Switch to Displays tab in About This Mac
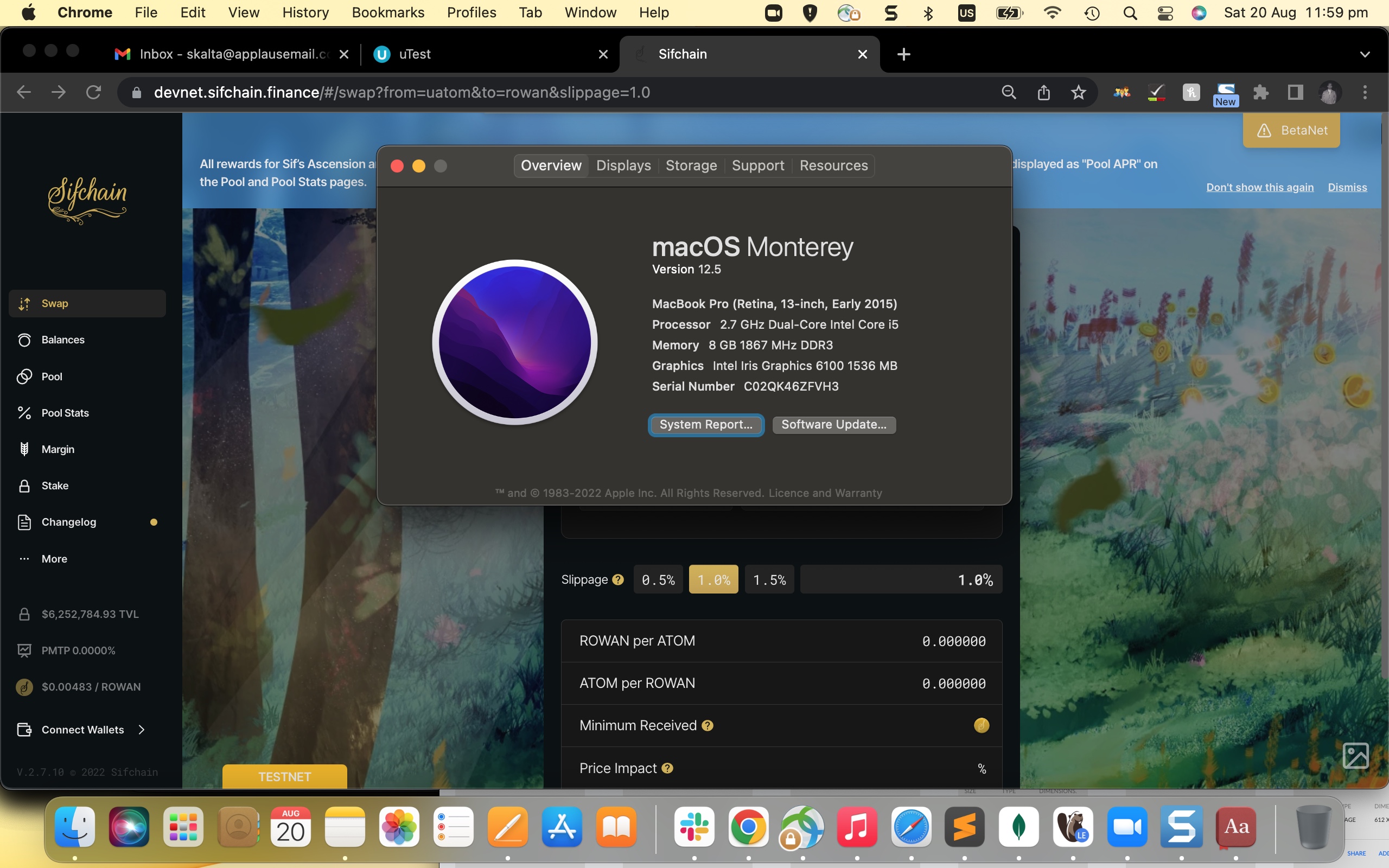 tap(623, 165)
